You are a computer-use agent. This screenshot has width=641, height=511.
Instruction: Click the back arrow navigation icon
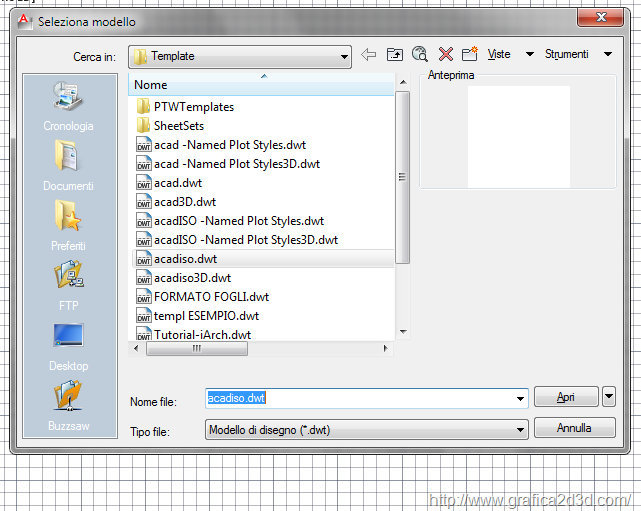pyautogui.click(x=369, y=55)
